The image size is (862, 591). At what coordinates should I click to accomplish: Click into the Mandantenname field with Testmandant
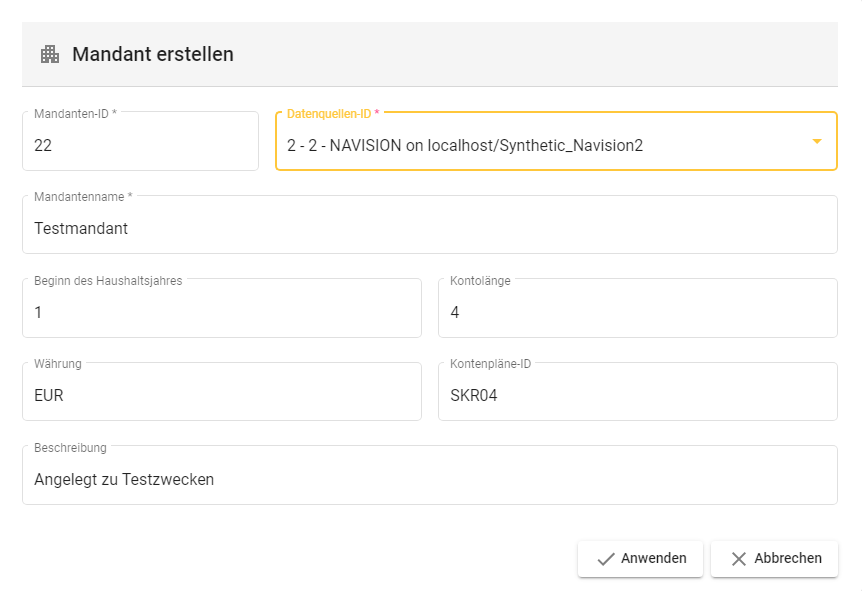point(430,229)
